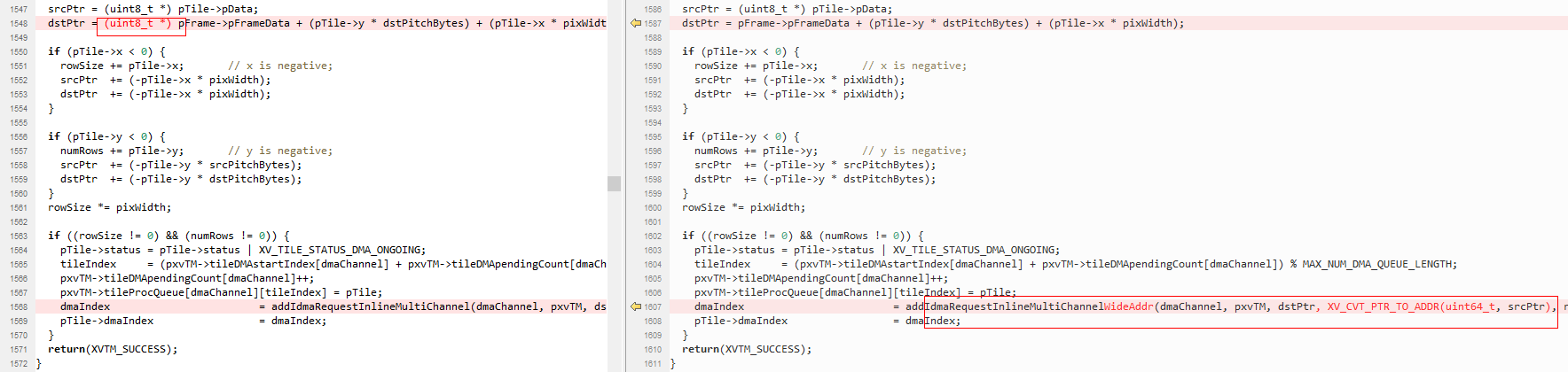Click the "y is negative" comment in right pane
1568x372 pixels.
[914, 151]
